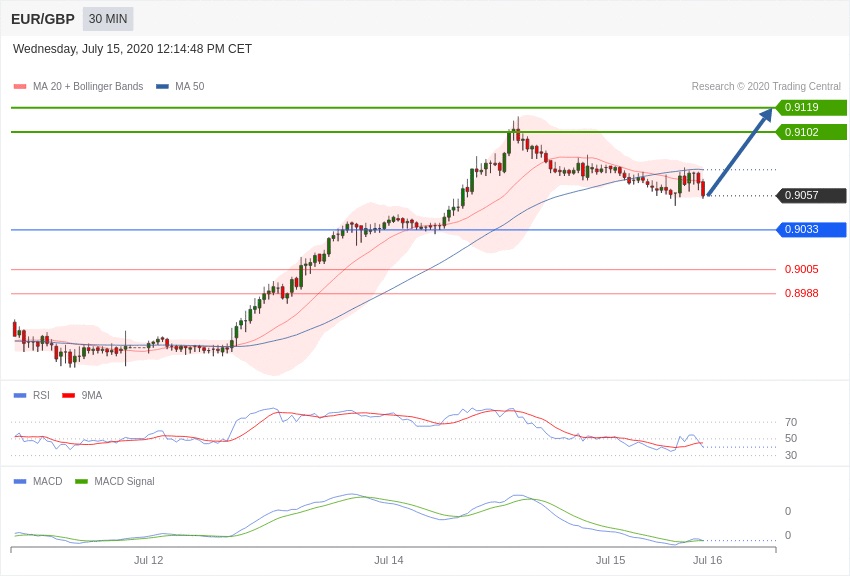Click the Research © 2020 Trading Central credit
The height and width of the screenshot is (576, 850).
[x=766, y=87]
